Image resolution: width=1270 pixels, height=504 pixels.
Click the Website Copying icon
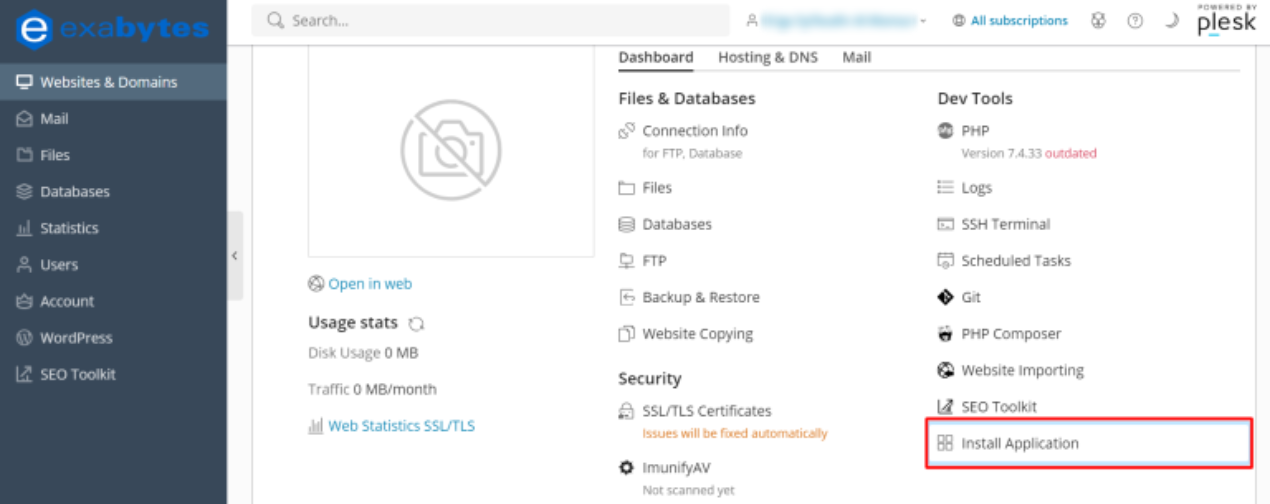627,334
